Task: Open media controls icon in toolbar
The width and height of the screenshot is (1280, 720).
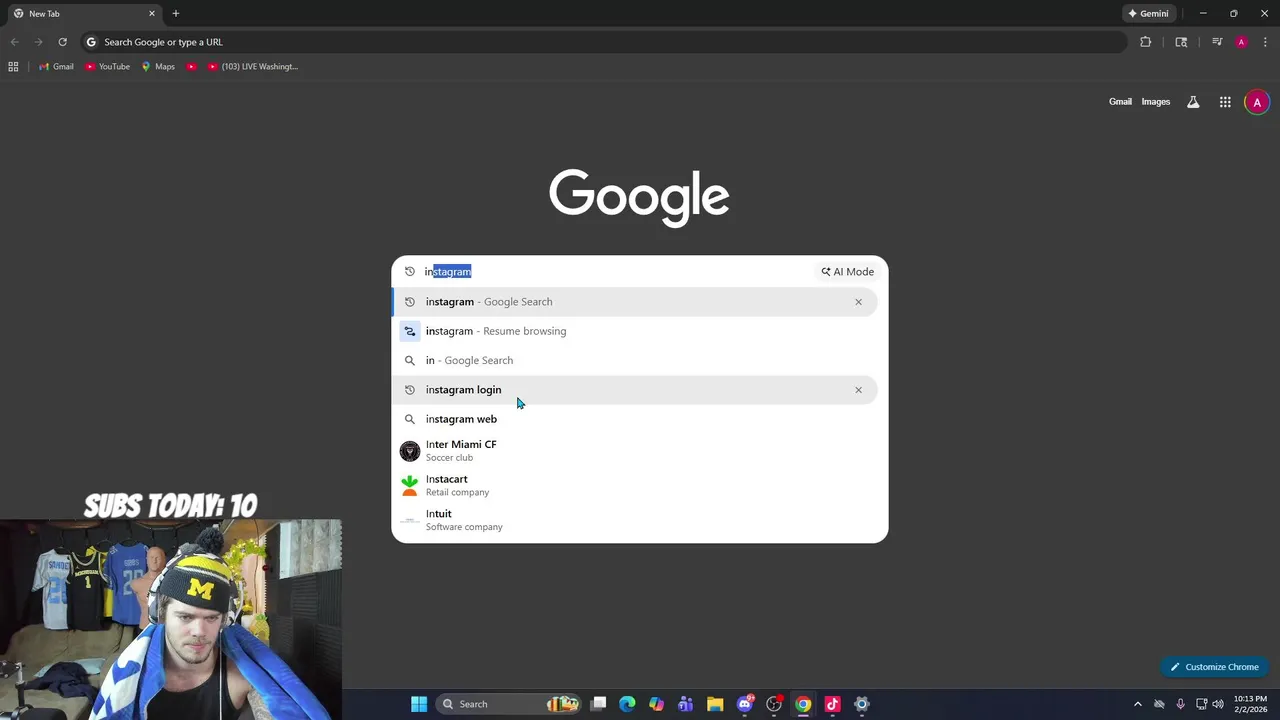Action: tap(1217, 42)
